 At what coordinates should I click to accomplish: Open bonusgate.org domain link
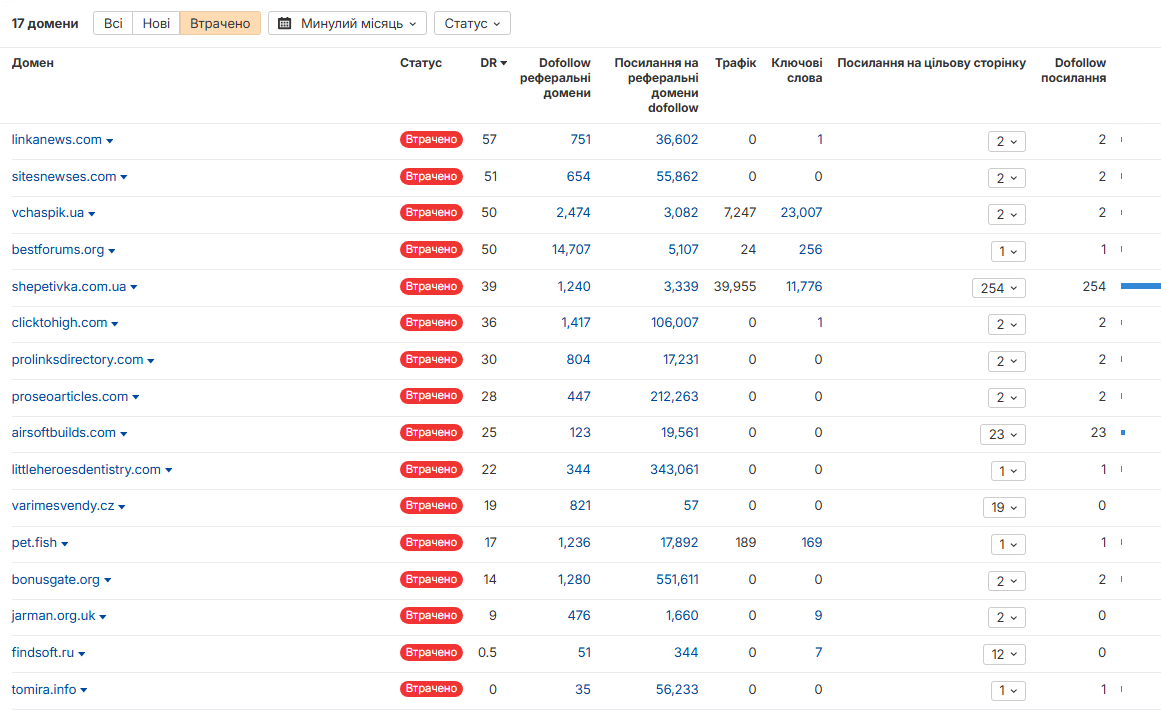point(56,580)
